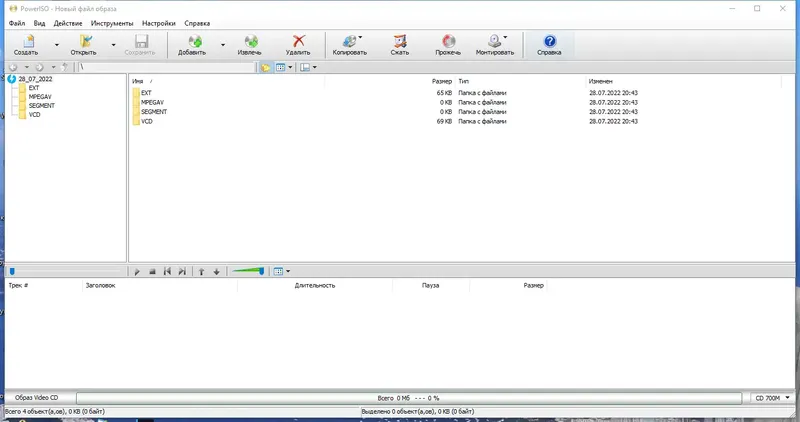Click the Длительность track column header
The width and height of the screenshot is (800, 422).
tap(315, 286)
